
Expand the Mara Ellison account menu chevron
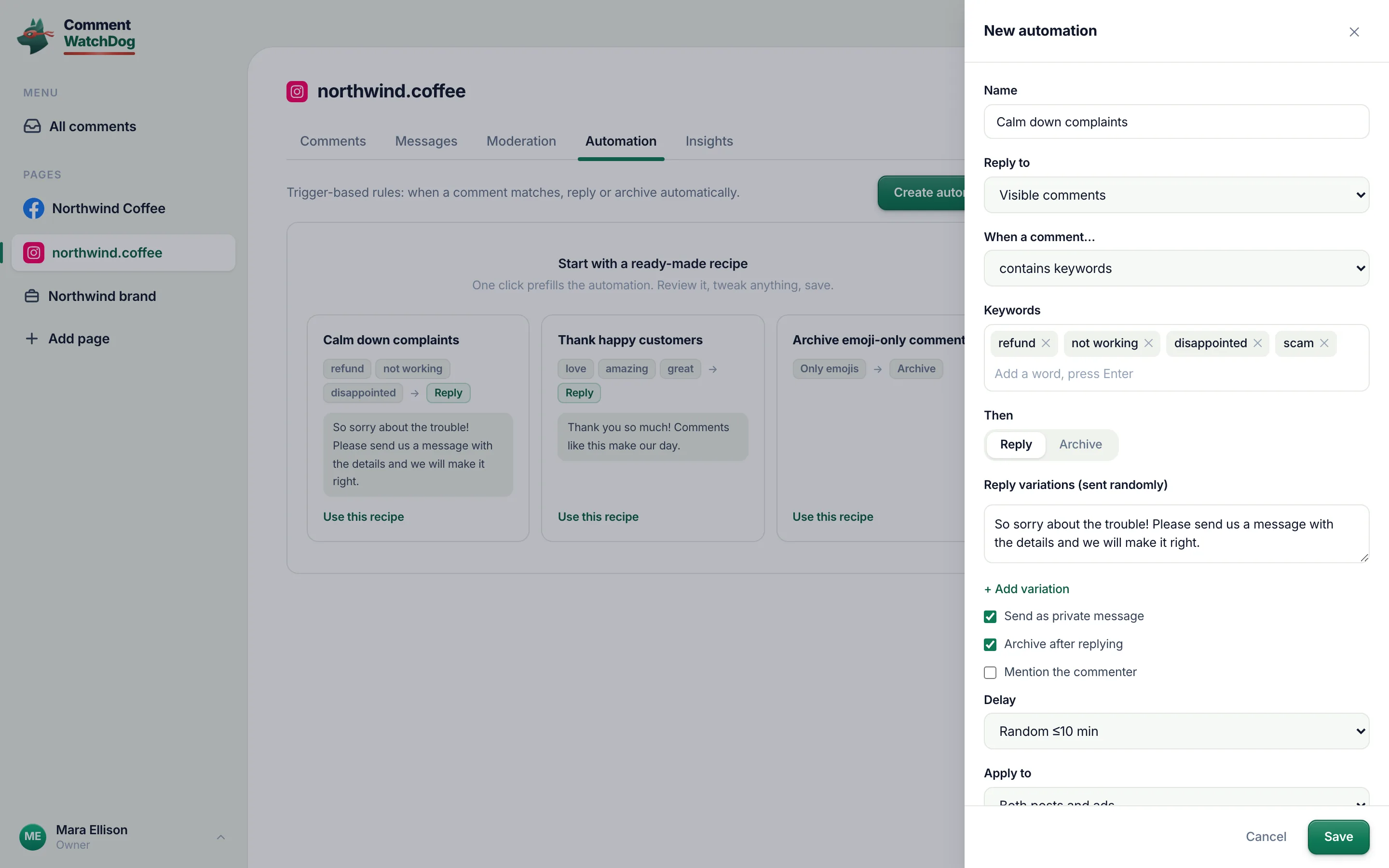pos(221,837)
